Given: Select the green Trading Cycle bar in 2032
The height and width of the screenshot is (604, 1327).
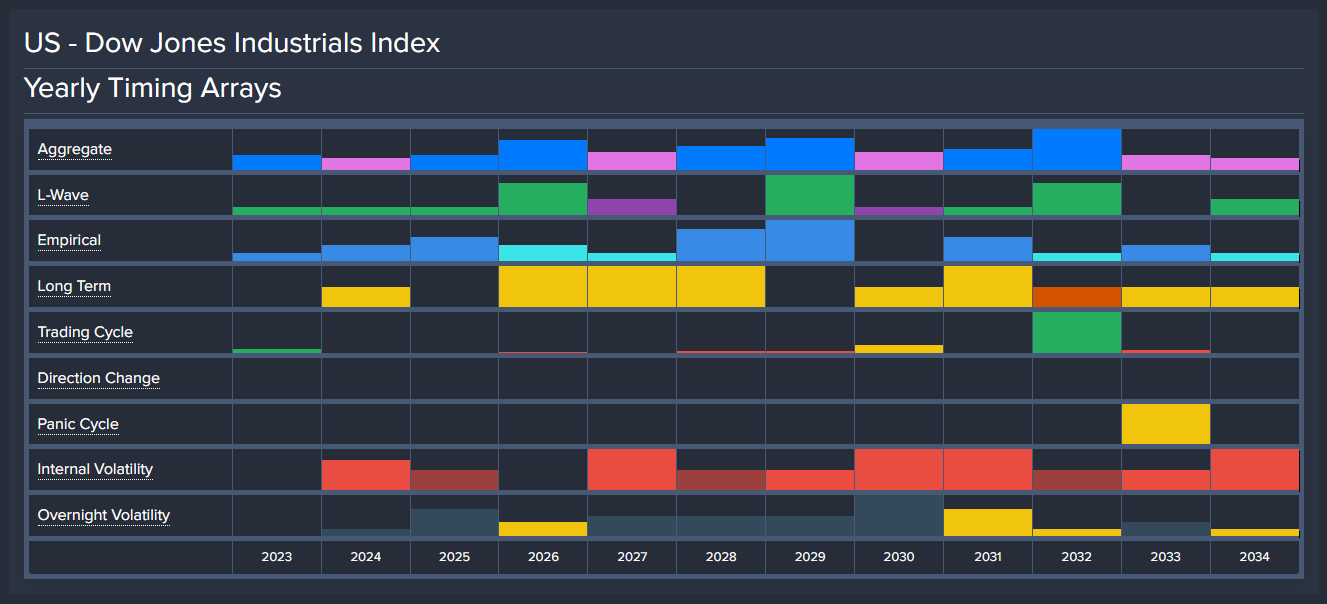Looking at the screenshot, I should click(1076, 332).
